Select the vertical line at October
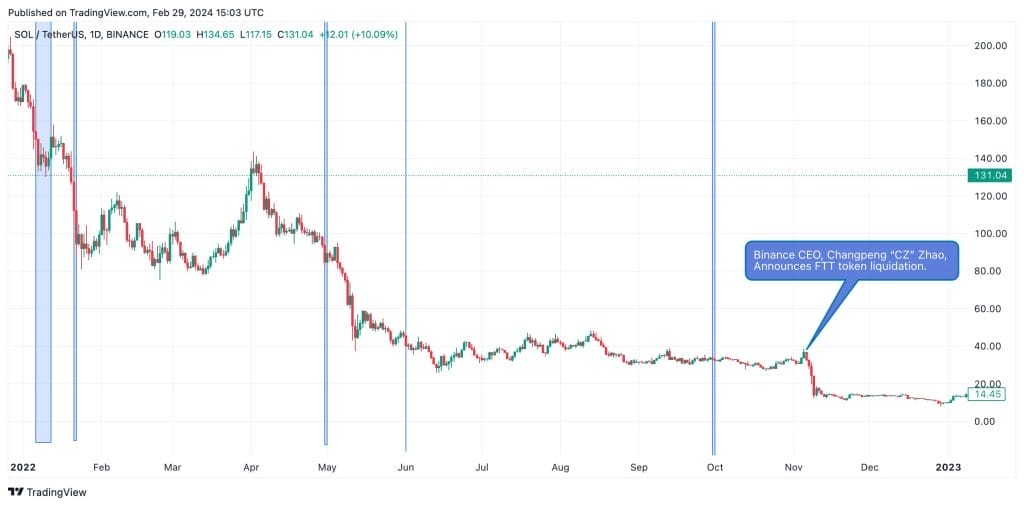This screenshot has width=1024, height=506. 713,240
